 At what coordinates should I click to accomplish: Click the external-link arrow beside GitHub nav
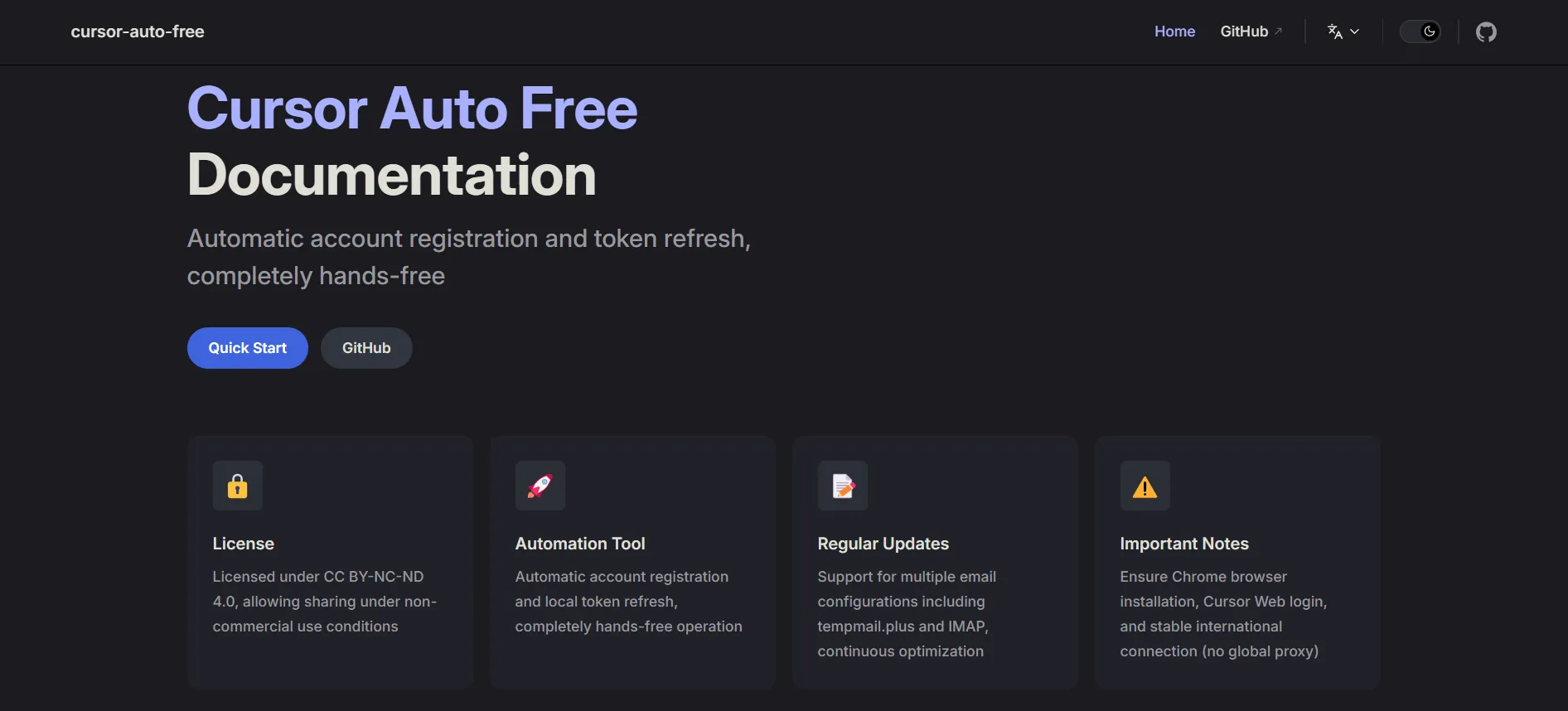pos(1279,31)
